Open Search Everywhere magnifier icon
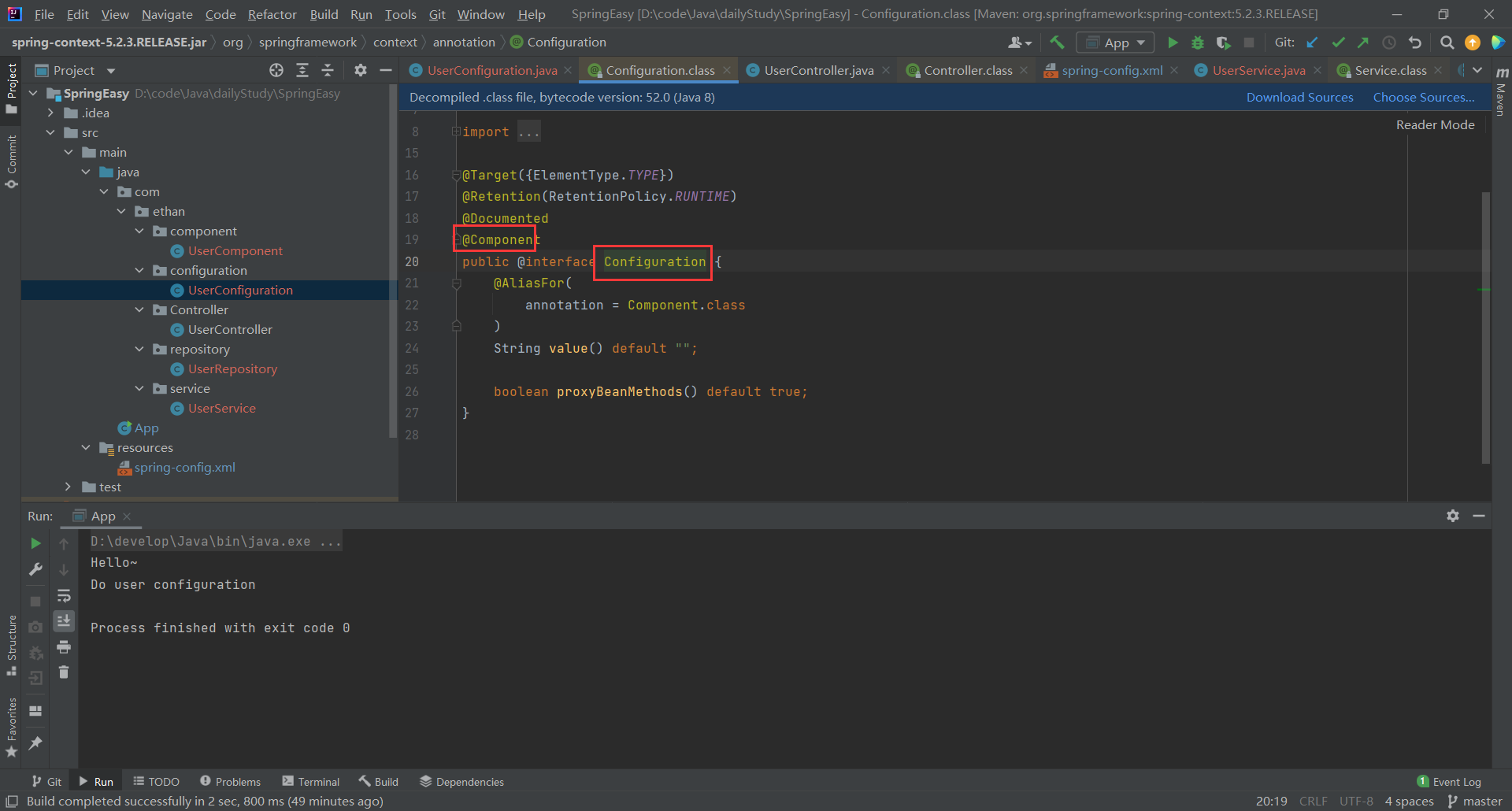1512x811 pixels. [1447, 43]
